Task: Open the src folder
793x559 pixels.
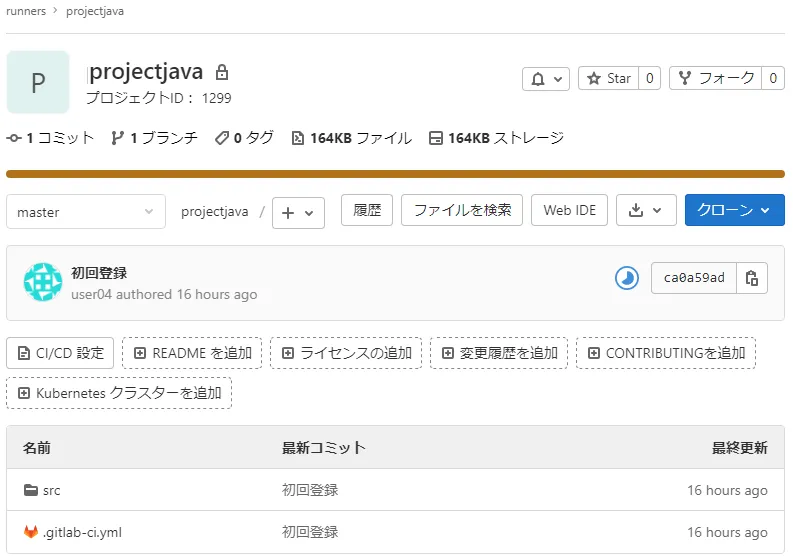Action: click(x=52, y=490)
